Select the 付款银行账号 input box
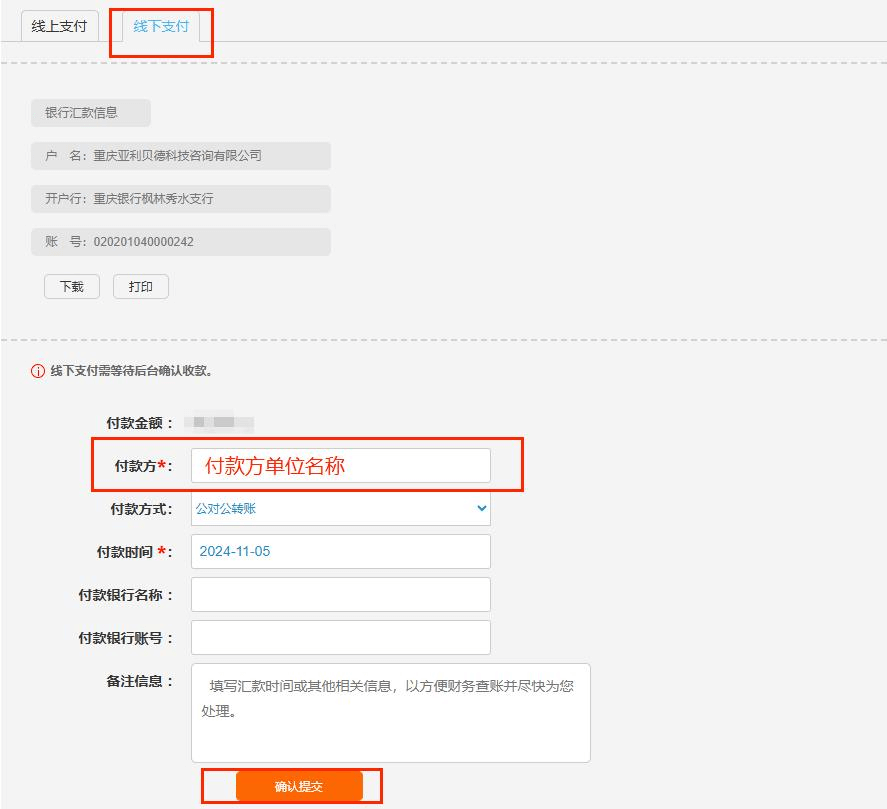The image size is (887, 809). click(x=340, y=637)
